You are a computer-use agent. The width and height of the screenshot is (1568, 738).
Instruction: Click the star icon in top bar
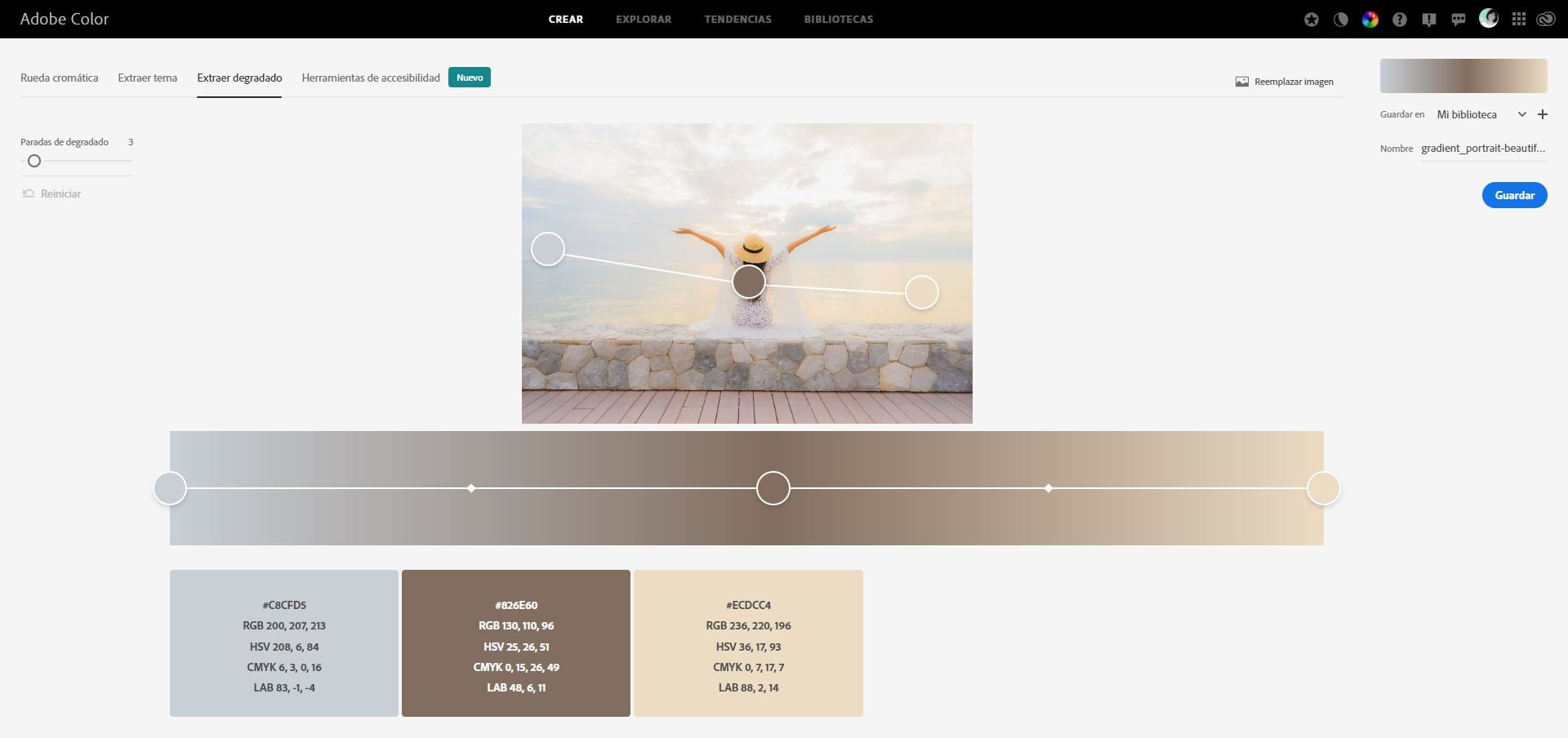pos(1312,20)
